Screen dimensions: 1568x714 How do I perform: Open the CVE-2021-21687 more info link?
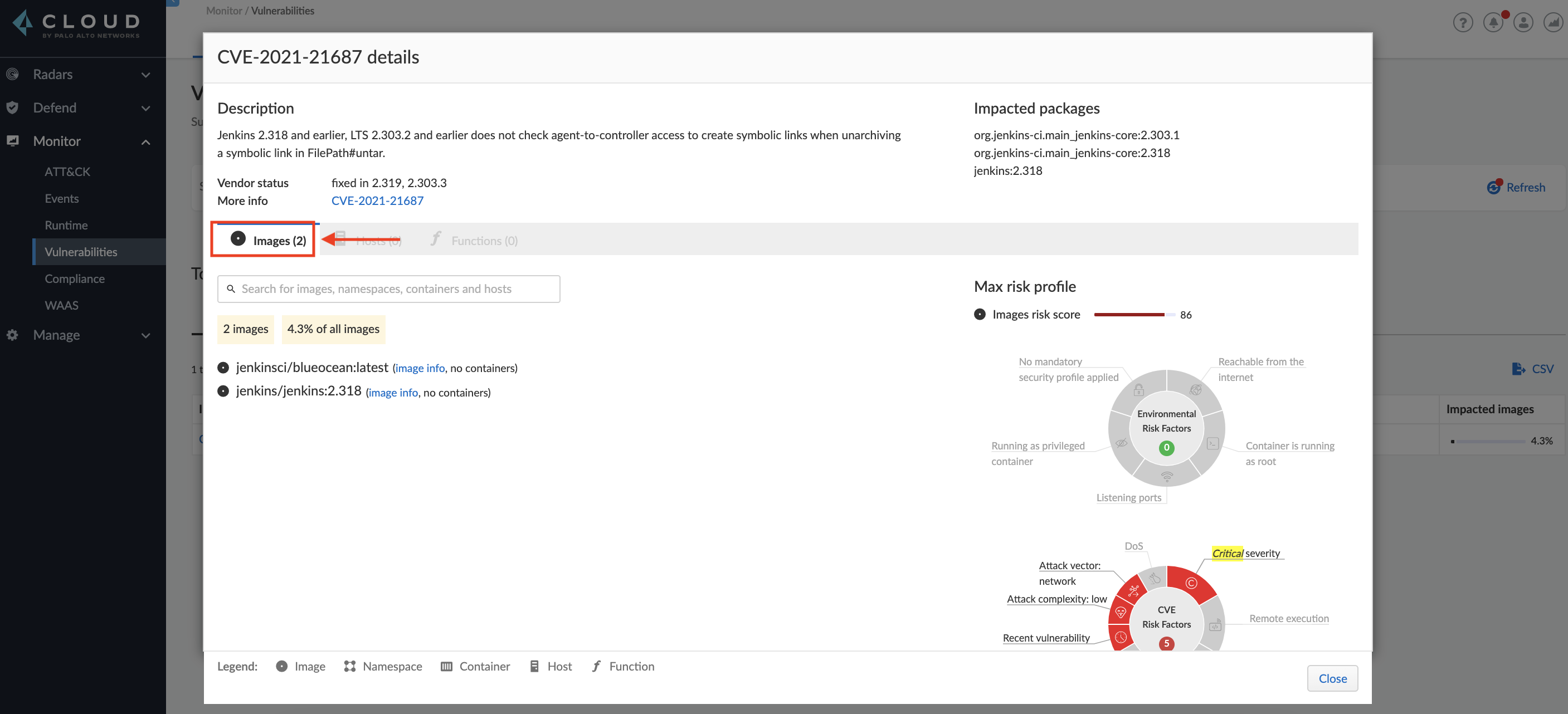(x=377, y=200)
